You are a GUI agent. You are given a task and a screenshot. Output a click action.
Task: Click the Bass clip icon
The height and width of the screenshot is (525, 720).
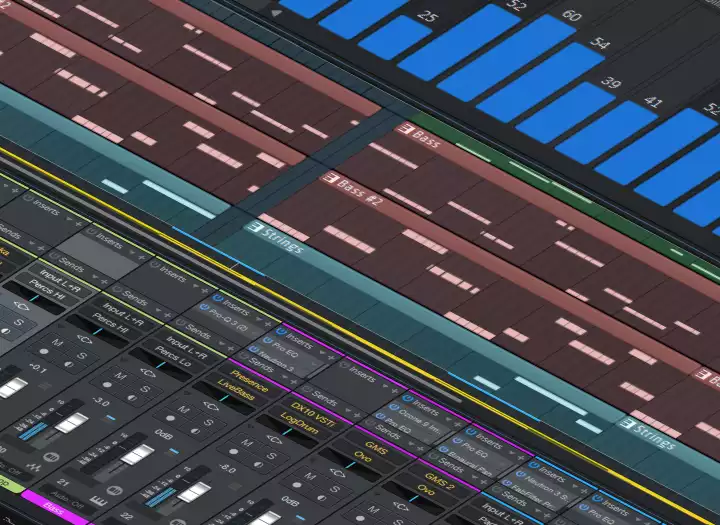click(x=405, y=129)
